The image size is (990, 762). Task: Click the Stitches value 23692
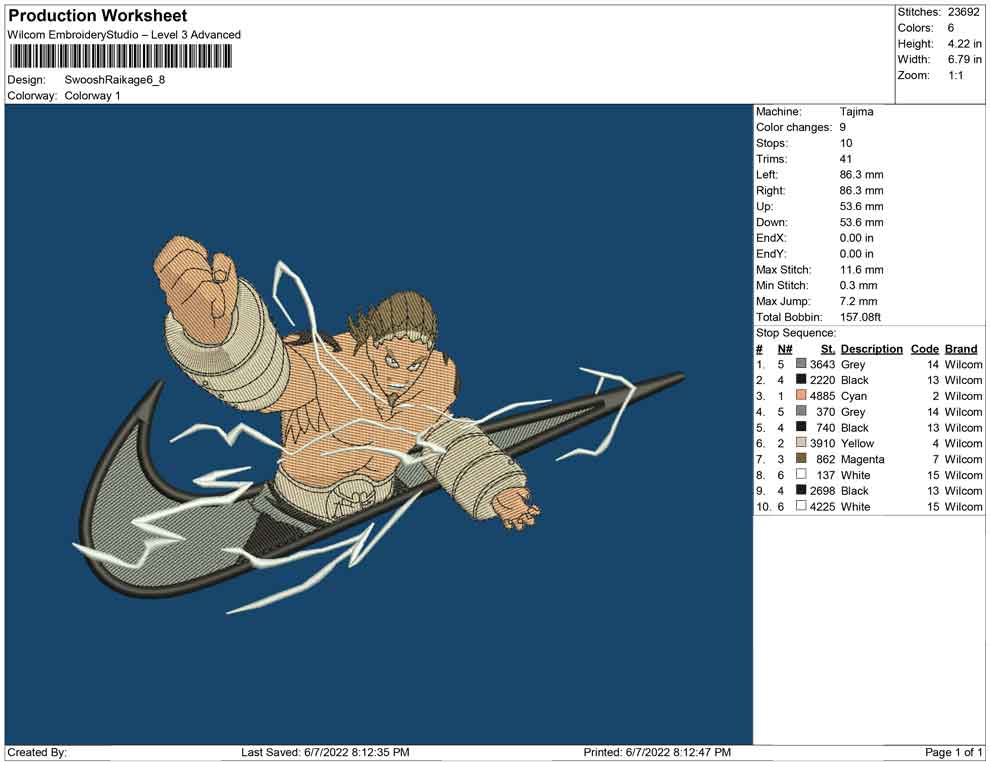click(x=965, y=12)
